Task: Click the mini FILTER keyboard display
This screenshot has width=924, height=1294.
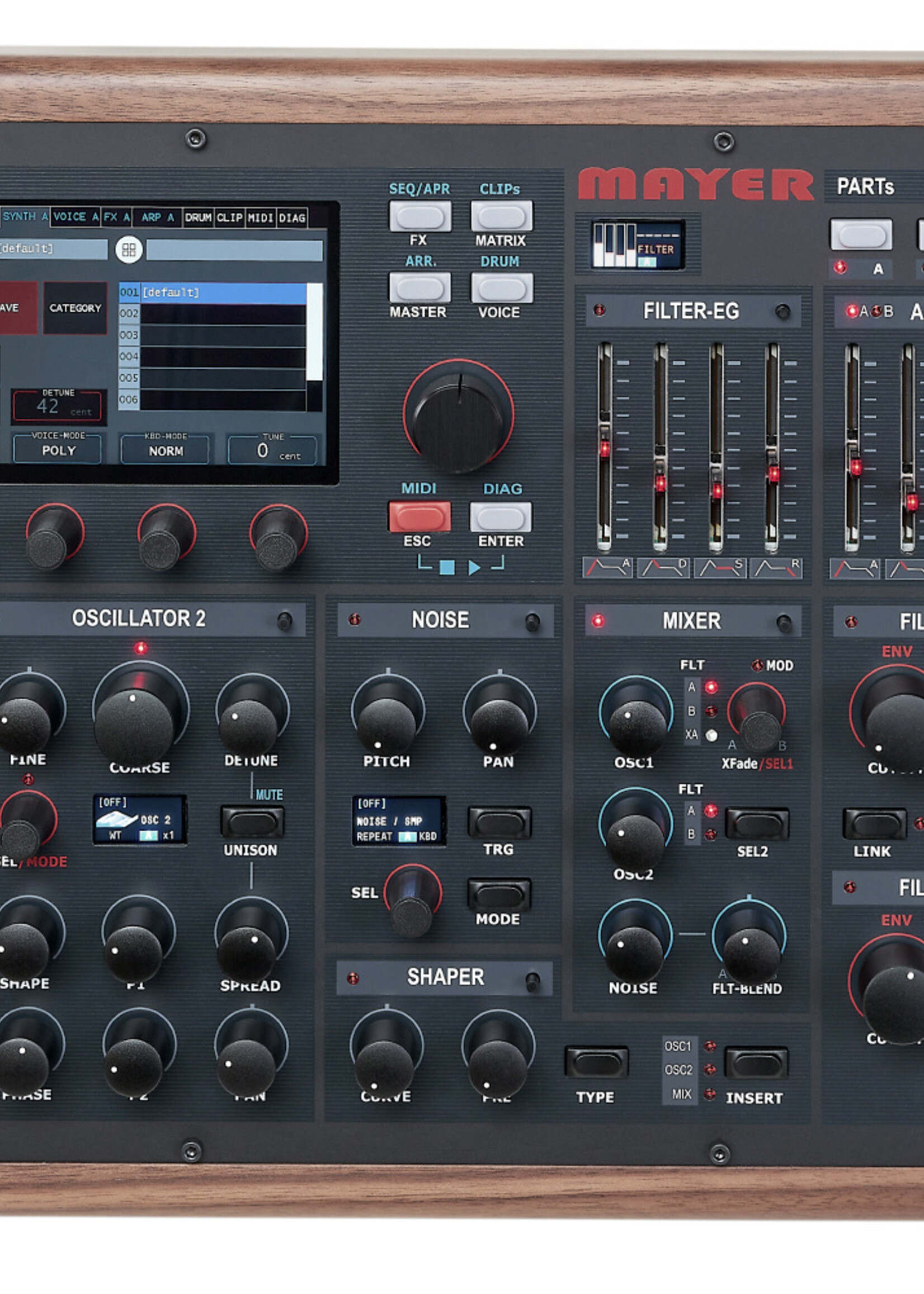Action: point(637,244)
